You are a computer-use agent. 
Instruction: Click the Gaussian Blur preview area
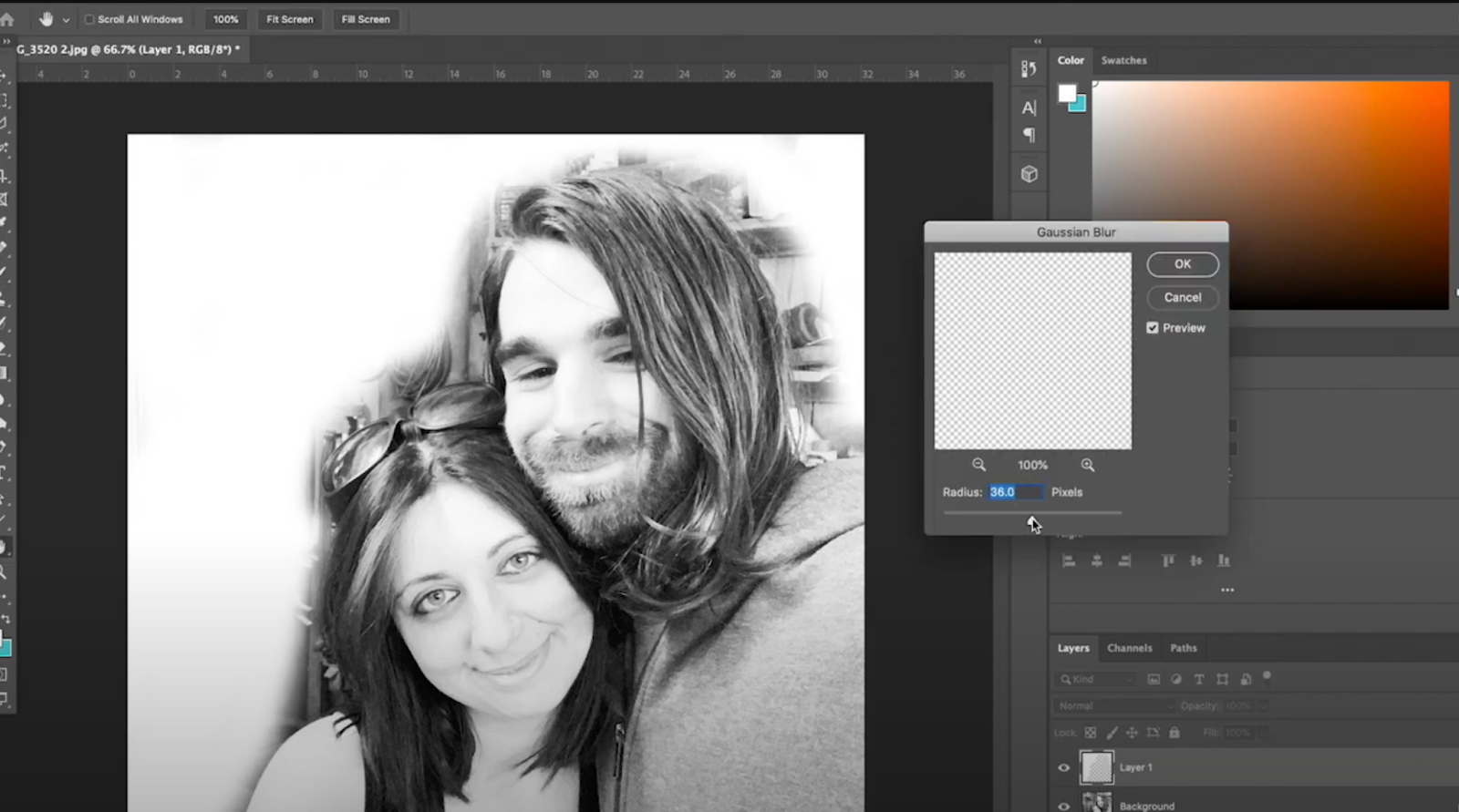[1032, 351]
